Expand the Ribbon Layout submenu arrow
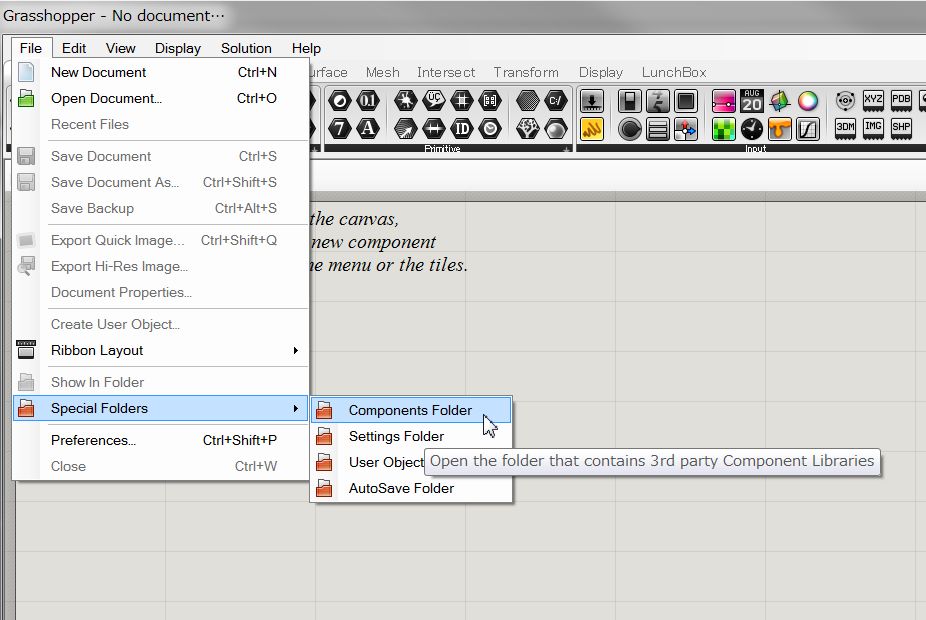Screen dimensions: 926x620 click(295, 350)
